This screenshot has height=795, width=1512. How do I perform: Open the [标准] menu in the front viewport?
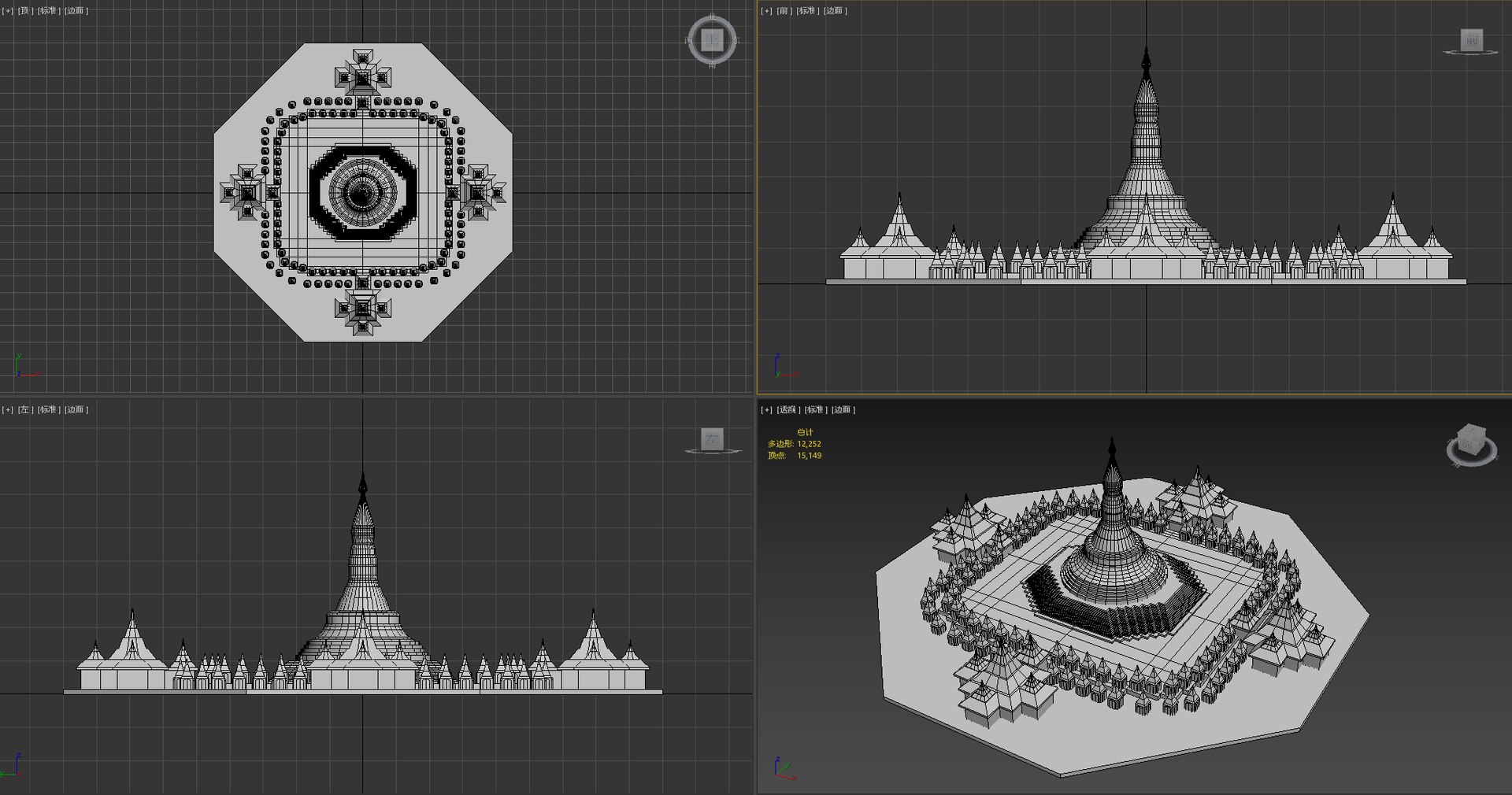(808, 11)
